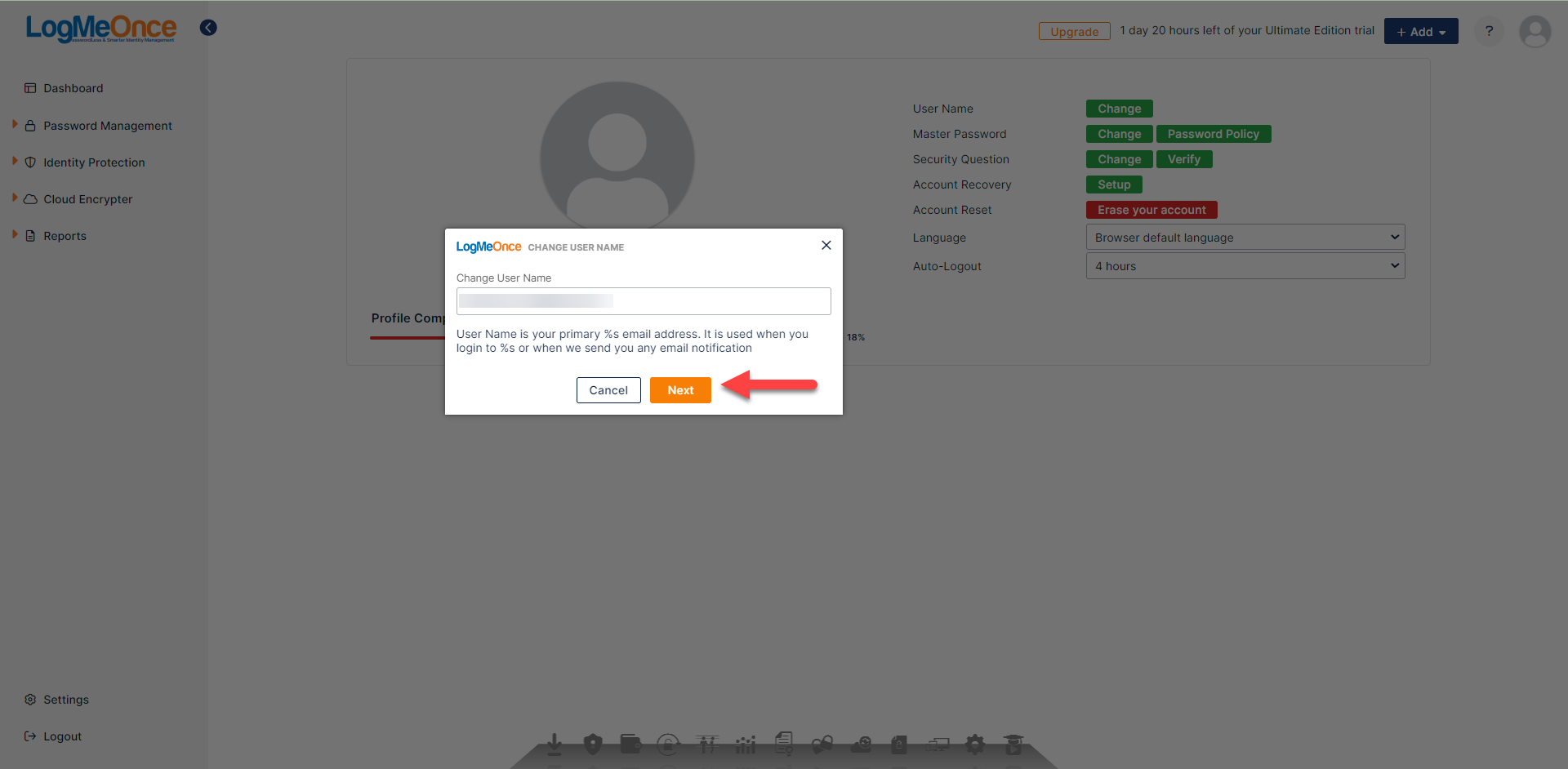
Task: Open the help question mark icon
Action: (1489, 31)
